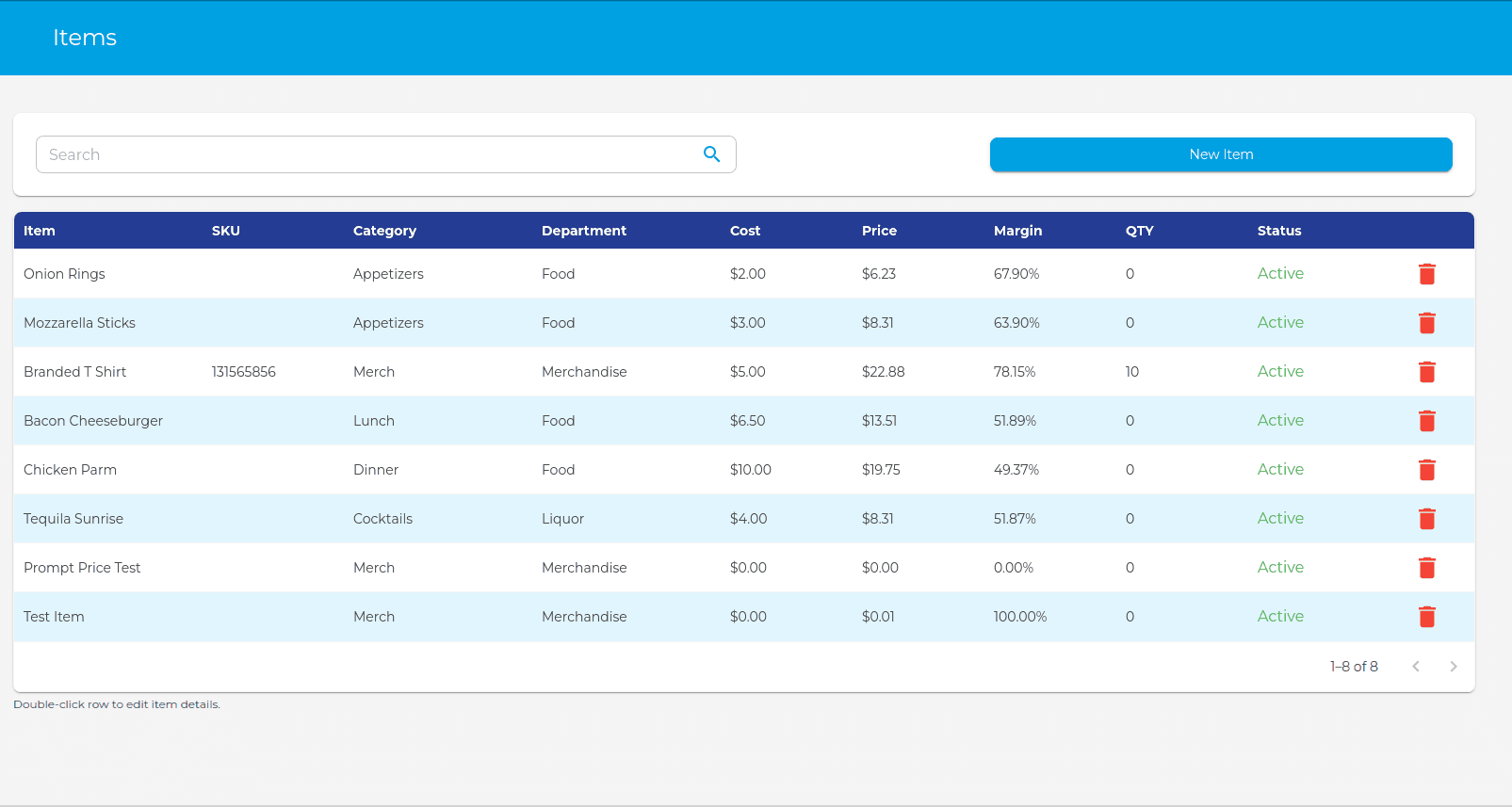This screenshot has width=1512, height=807.
Task: Go to the previous page of items
Action: [x=1415, y=667]
